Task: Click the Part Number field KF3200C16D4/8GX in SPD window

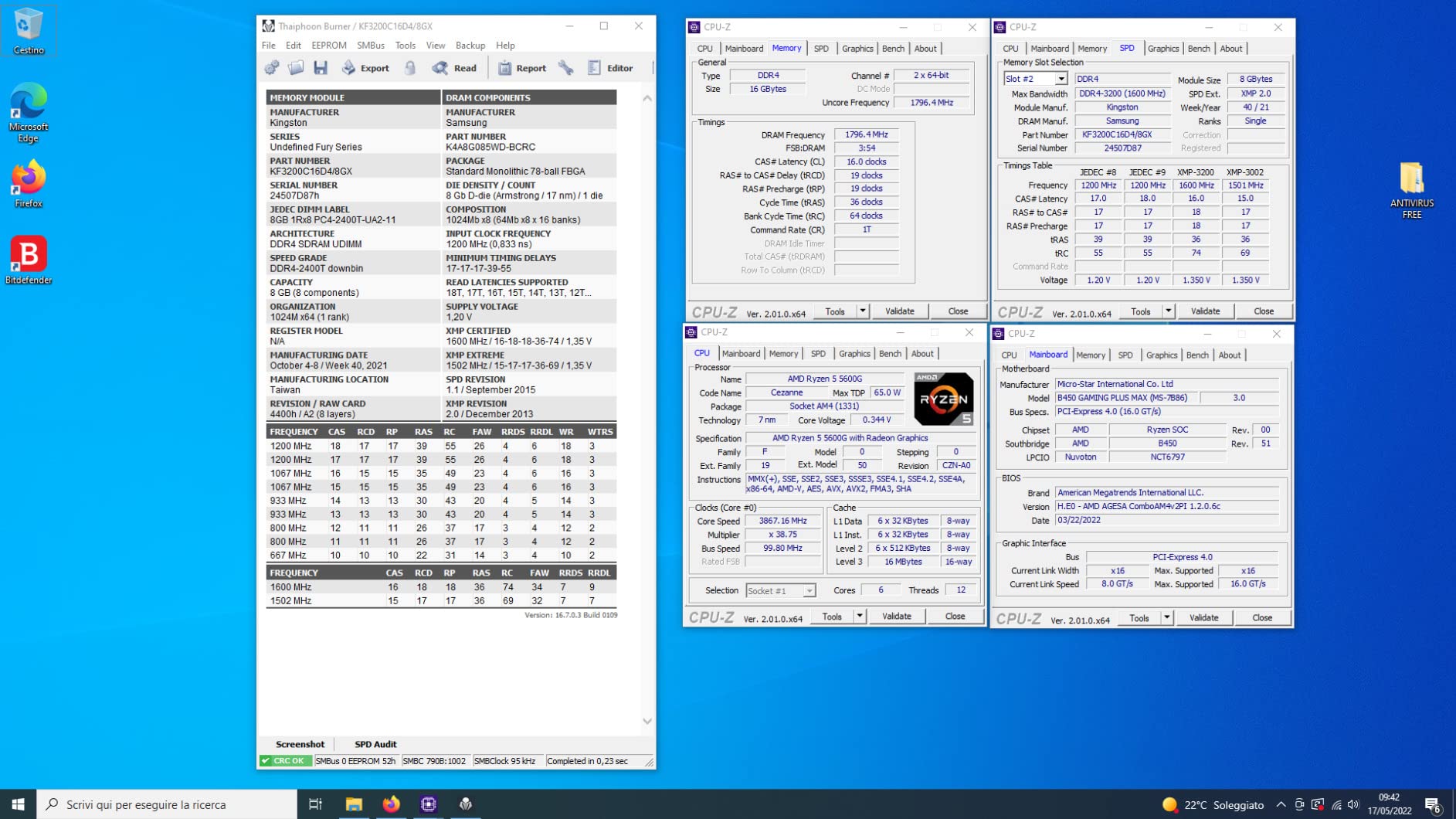Action: 1122,134
